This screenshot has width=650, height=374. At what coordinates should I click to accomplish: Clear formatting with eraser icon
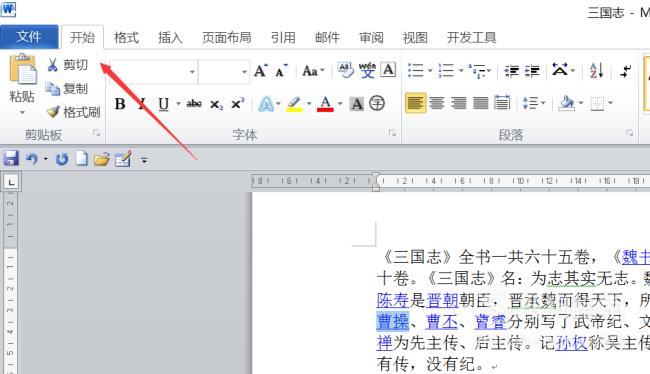coord(345,70)
